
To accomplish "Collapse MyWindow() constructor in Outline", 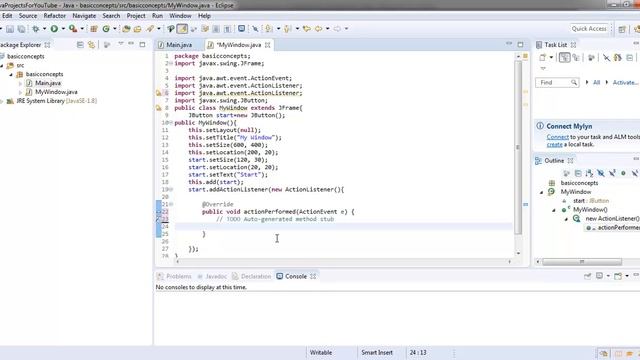I will point(554,210).
